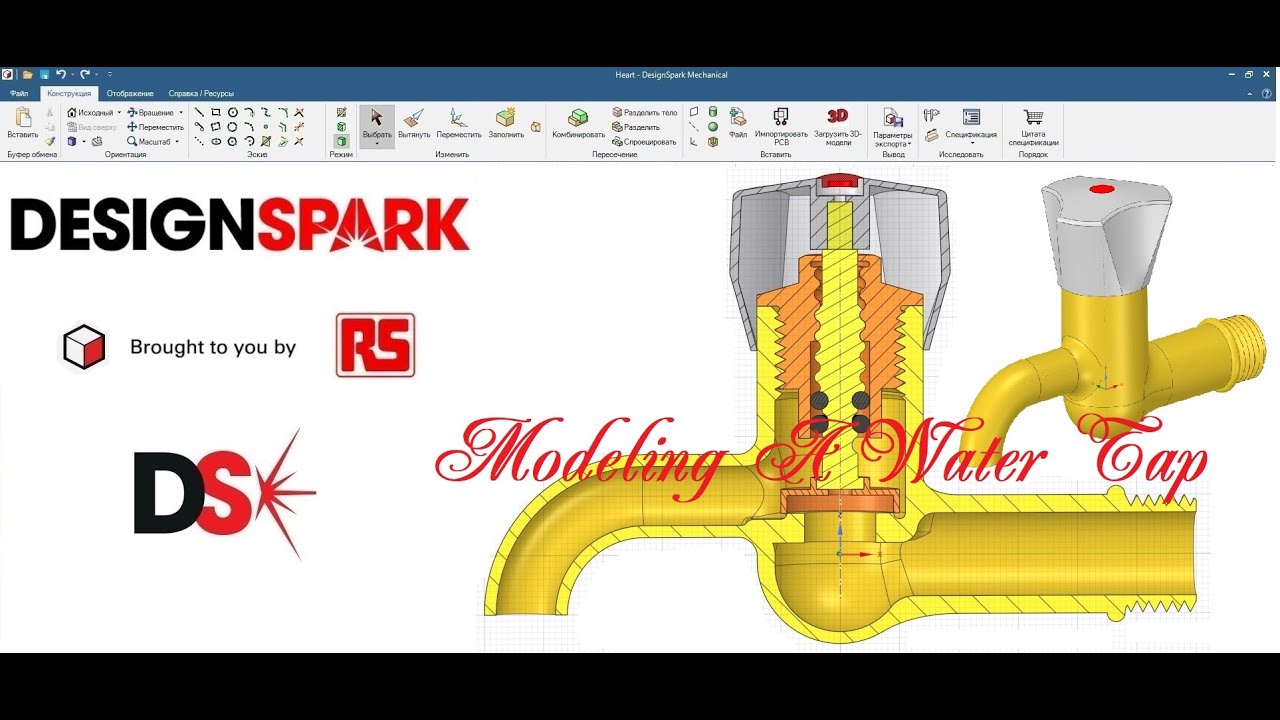This screenshot has width=1280, height=720.
Task: Open the folder icon in quick access toolbar
Action: pyautogui.click(x=28, y=75)
